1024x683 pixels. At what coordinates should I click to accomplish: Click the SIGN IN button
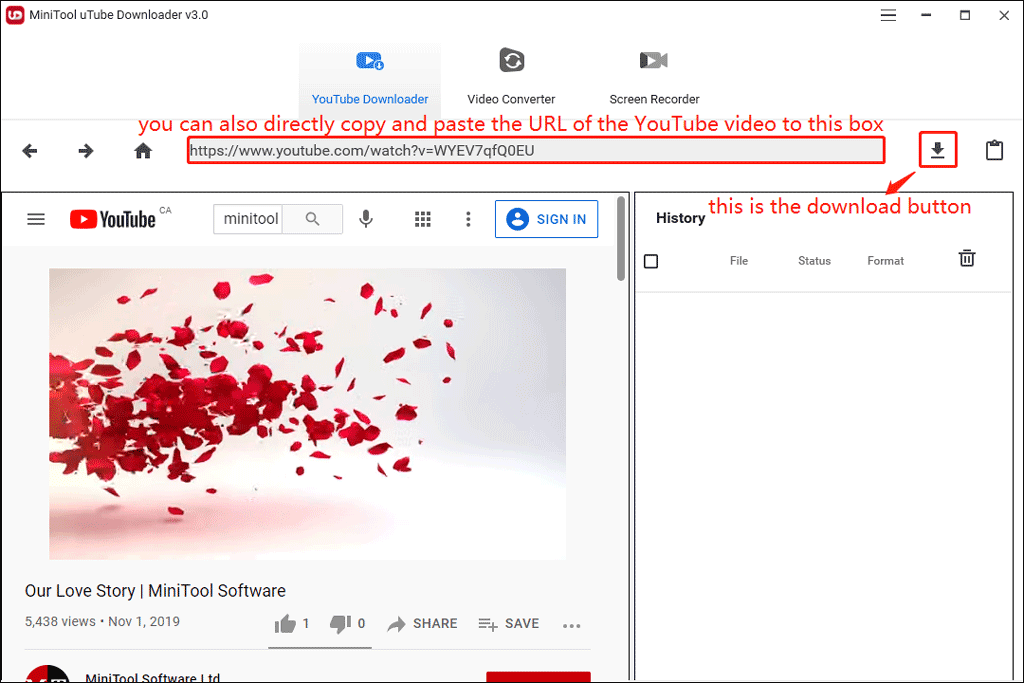pos(546,218)
